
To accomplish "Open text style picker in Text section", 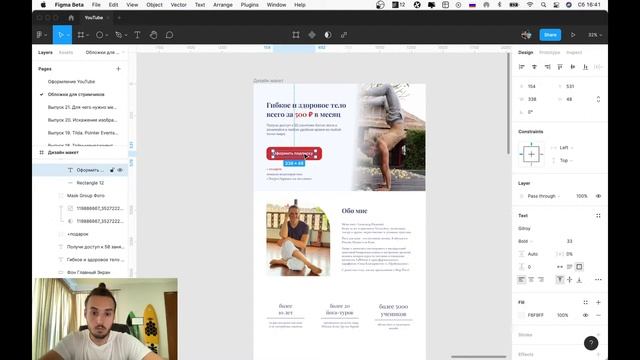I will (x=598, y=216).
